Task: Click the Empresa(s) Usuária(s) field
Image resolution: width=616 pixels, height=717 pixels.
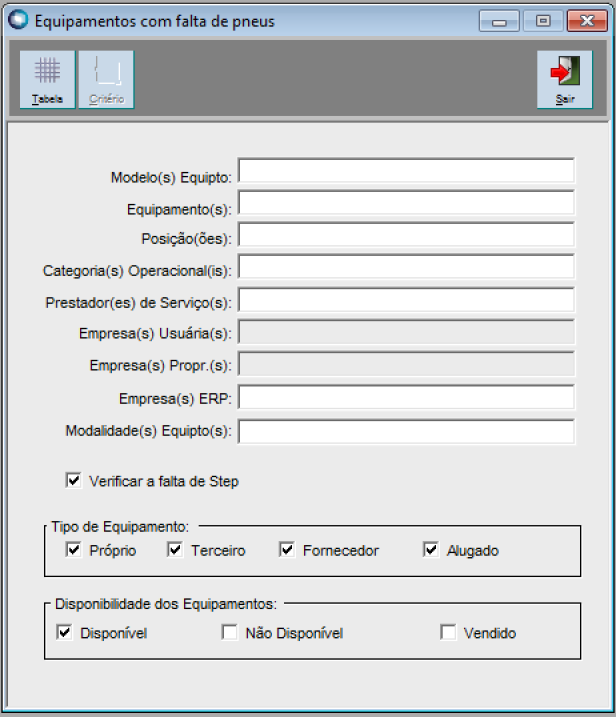Action: pos(406,332)
